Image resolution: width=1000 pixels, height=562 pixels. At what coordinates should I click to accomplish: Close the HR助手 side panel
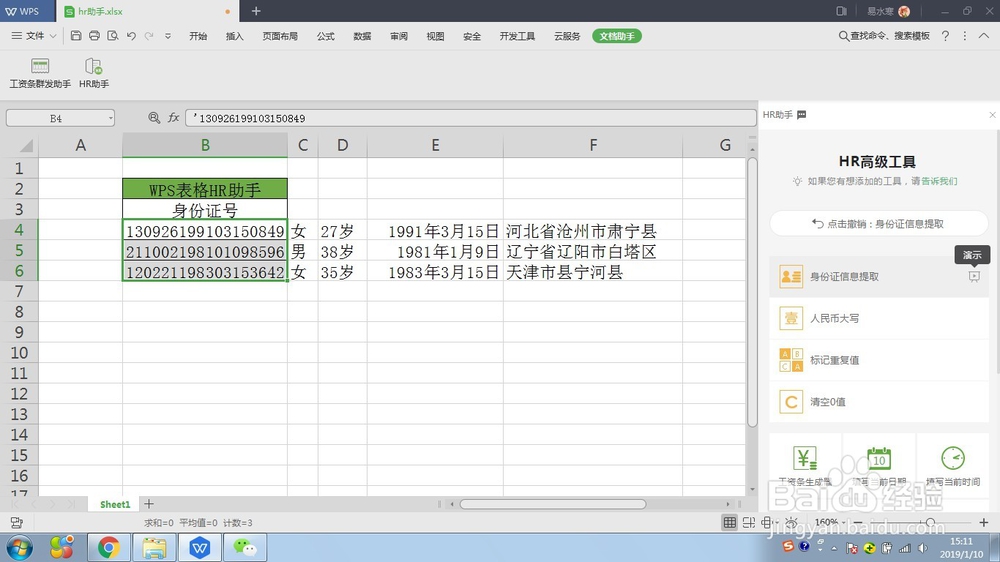point(992,115)
